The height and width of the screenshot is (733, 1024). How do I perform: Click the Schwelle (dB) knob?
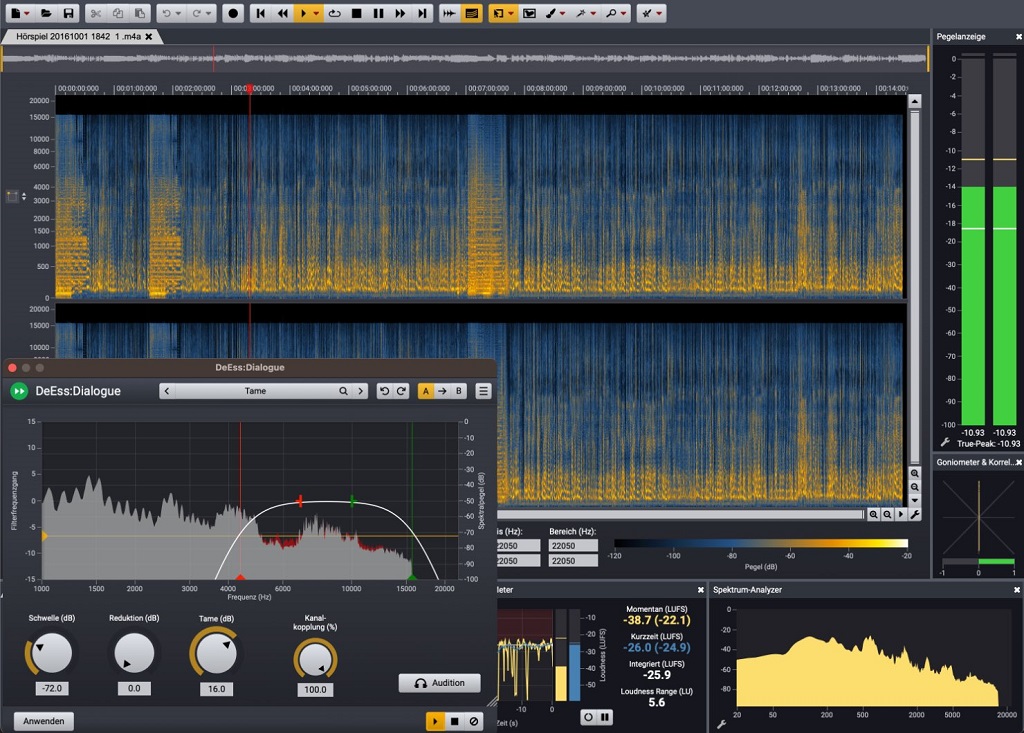[x=51, y=653]
